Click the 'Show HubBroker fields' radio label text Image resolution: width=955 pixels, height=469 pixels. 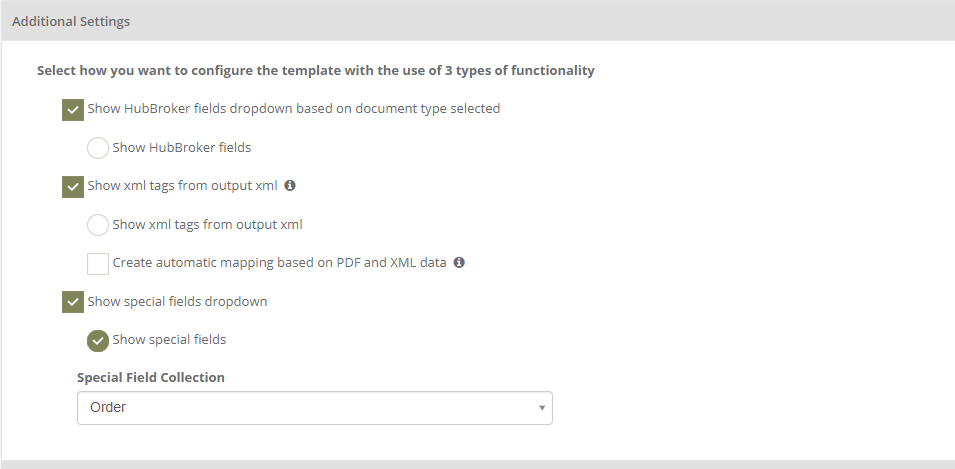pos(181,147)
